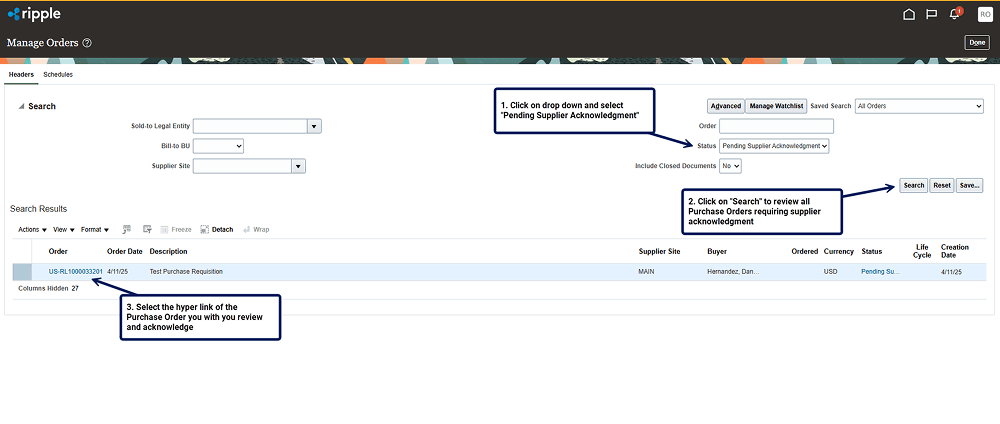Click the help icon beside Manage Orders
The height and width of the screenshot is (424, 1000).
(87, 43)
